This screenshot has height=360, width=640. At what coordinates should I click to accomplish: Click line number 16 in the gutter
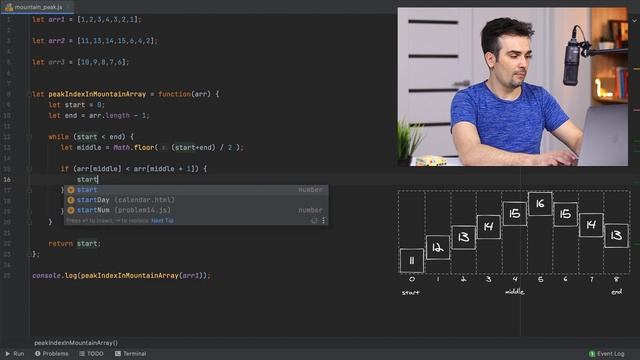(x=7, y=180)
